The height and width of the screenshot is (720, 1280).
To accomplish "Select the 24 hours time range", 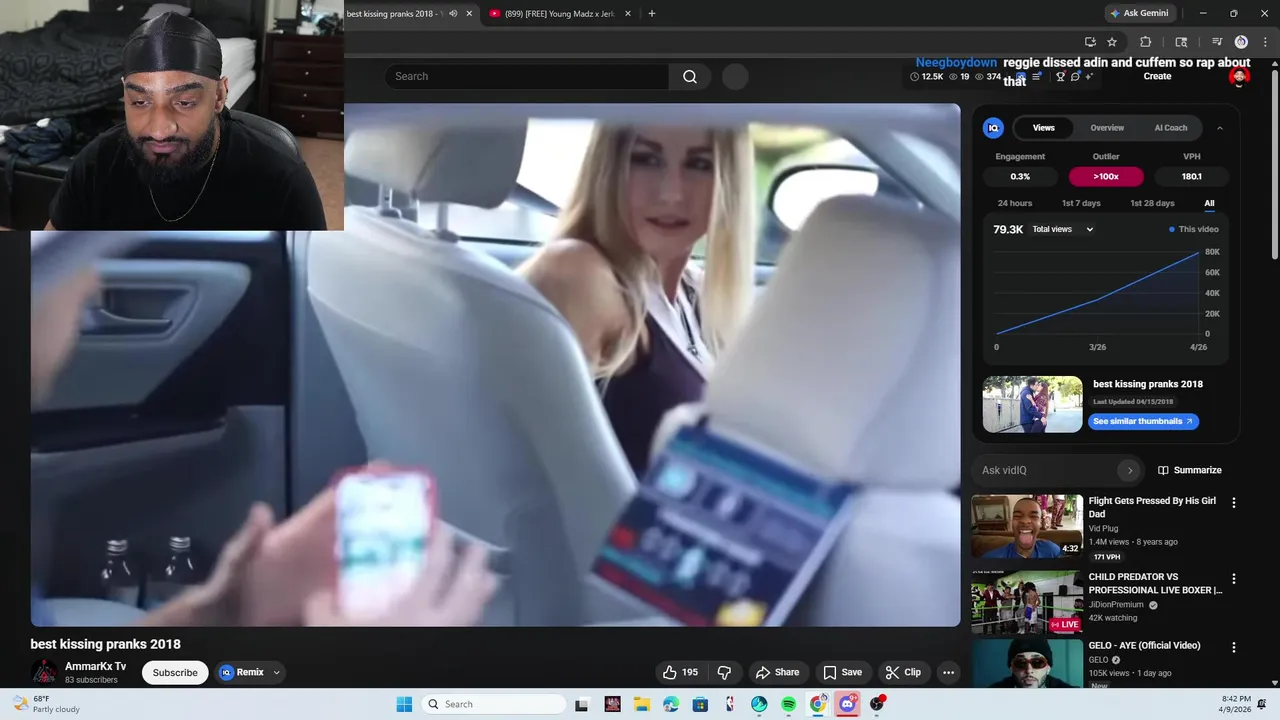I will click(x=1014, y=203).
